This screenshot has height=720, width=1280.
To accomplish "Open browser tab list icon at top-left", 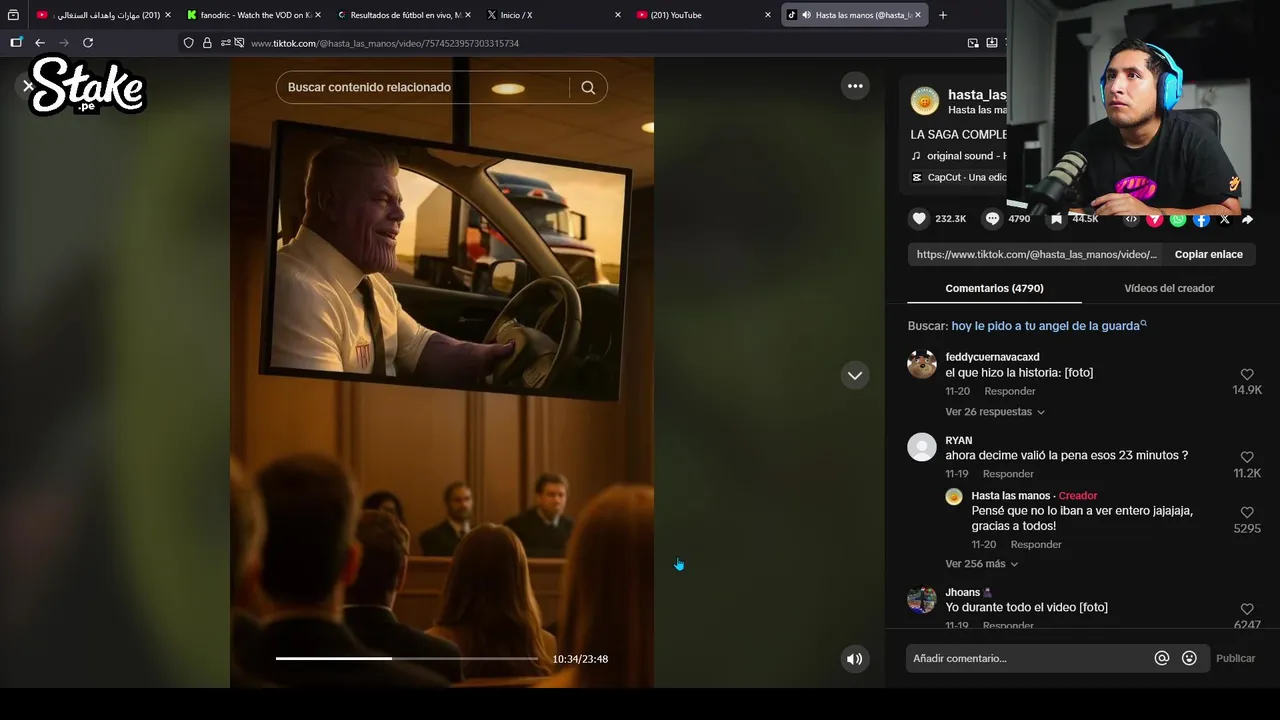I will tap(13, 15).
